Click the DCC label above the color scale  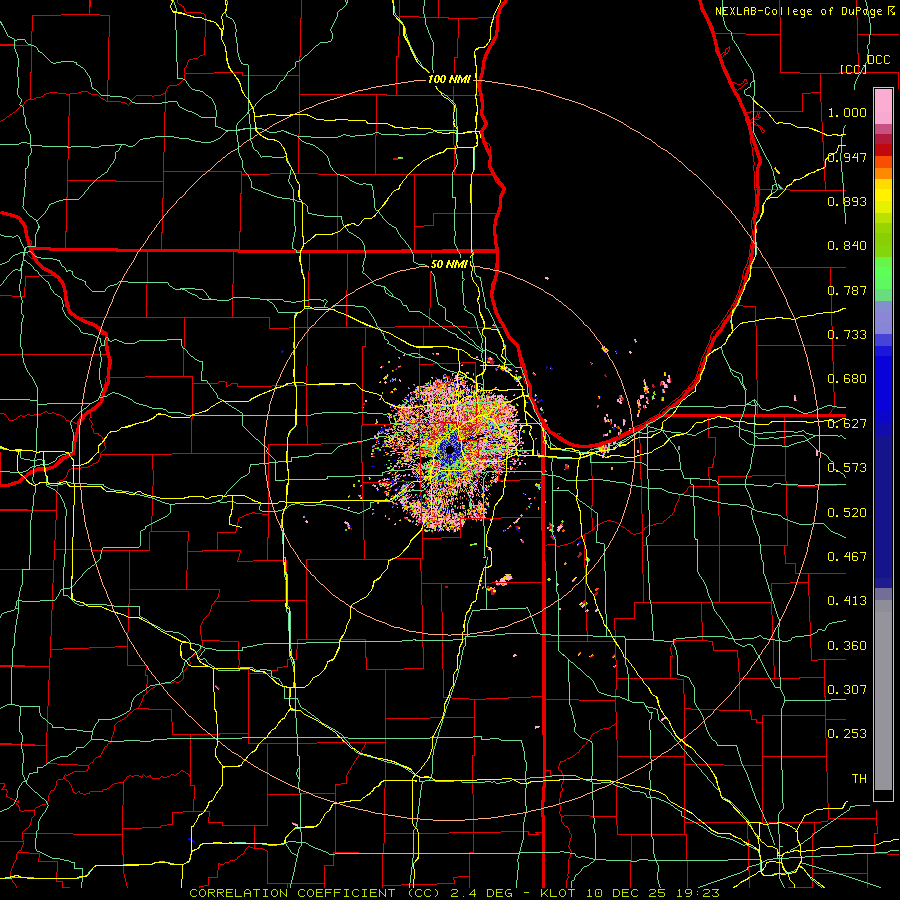coord(879,60)
